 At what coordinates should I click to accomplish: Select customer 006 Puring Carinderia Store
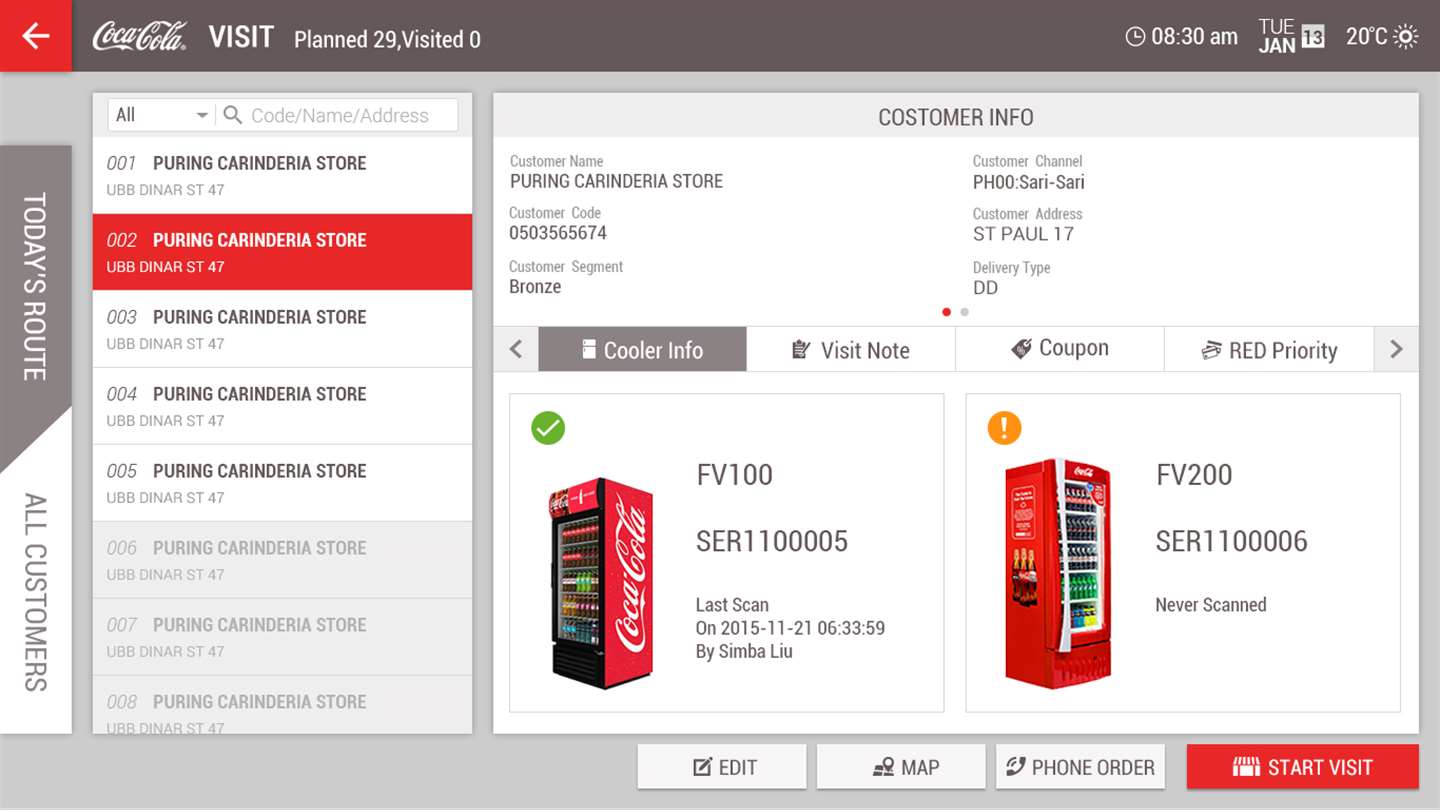pyautogui.click(x=282, y=560)
